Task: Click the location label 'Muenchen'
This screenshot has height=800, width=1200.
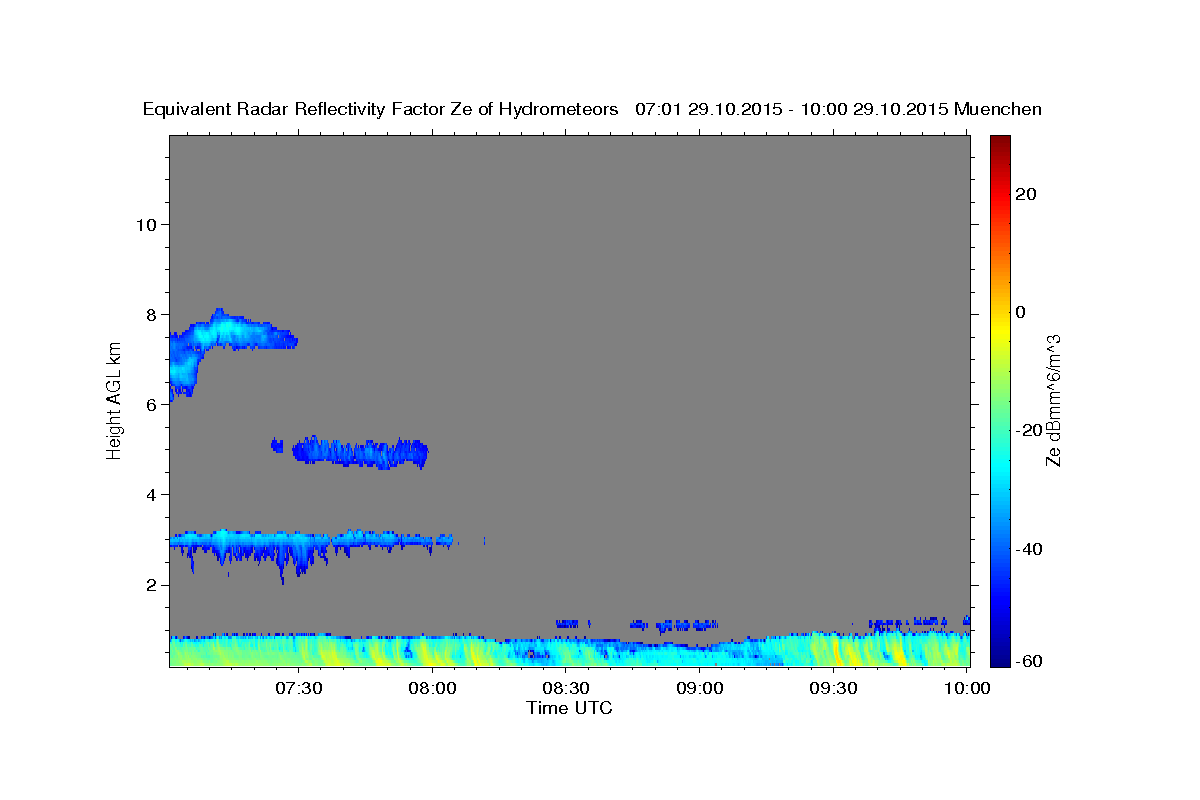Action: [998, 109]
